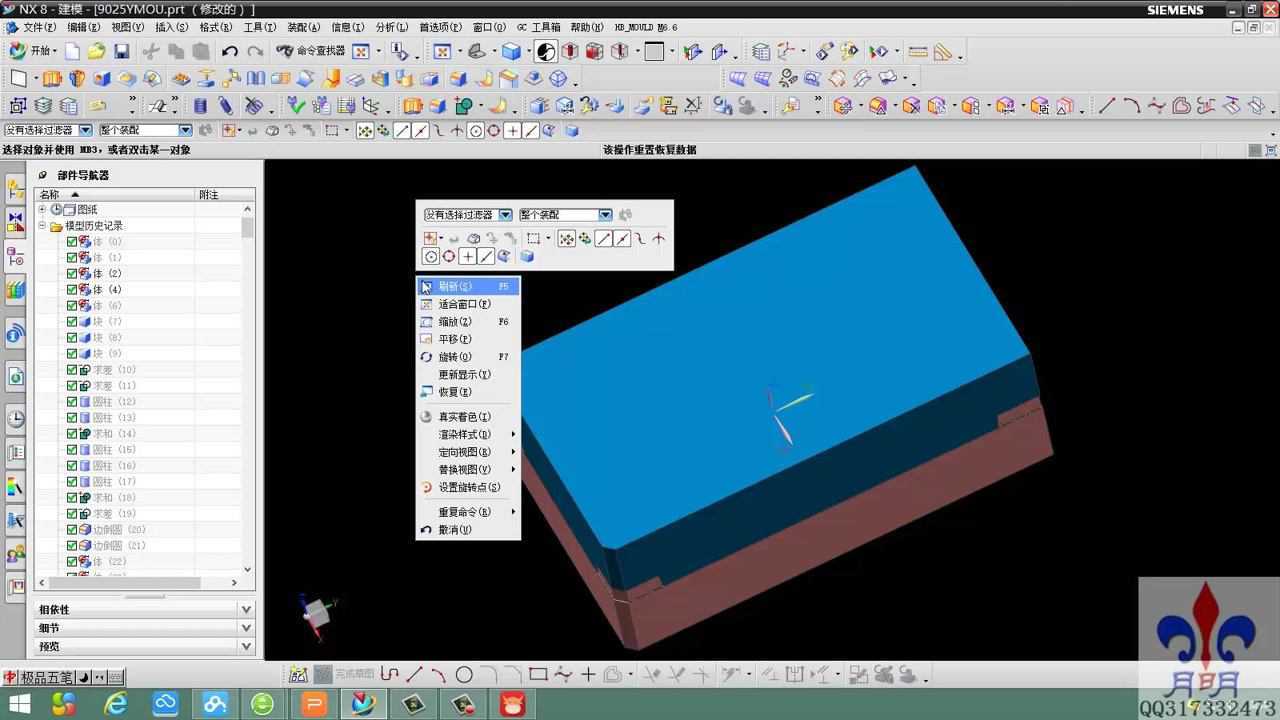This screenshot has height=720, width=1280.
Task: Click the 名称 column header in navigator
Action: [x=50, y=194]
